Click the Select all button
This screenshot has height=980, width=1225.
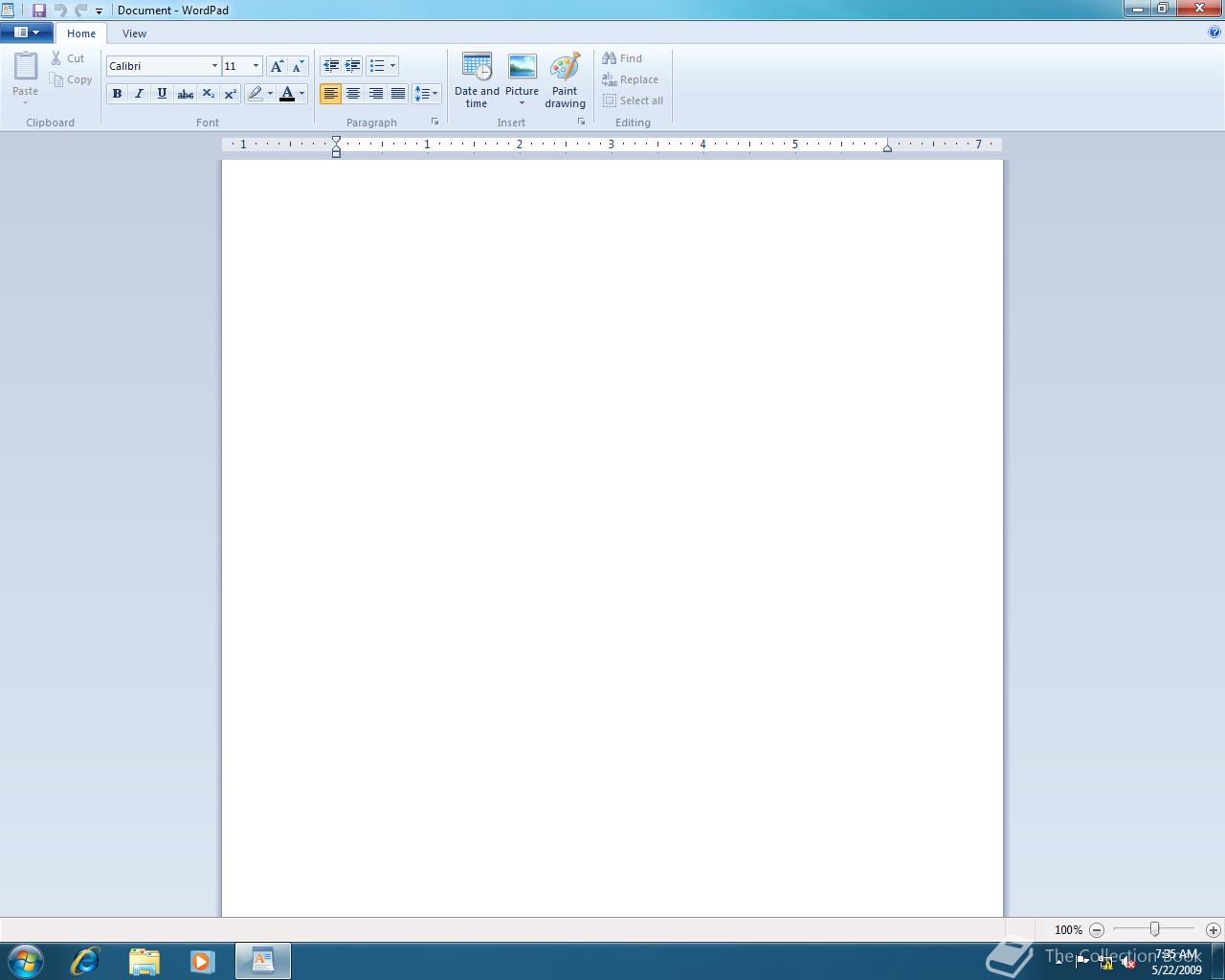pos(634,100)
